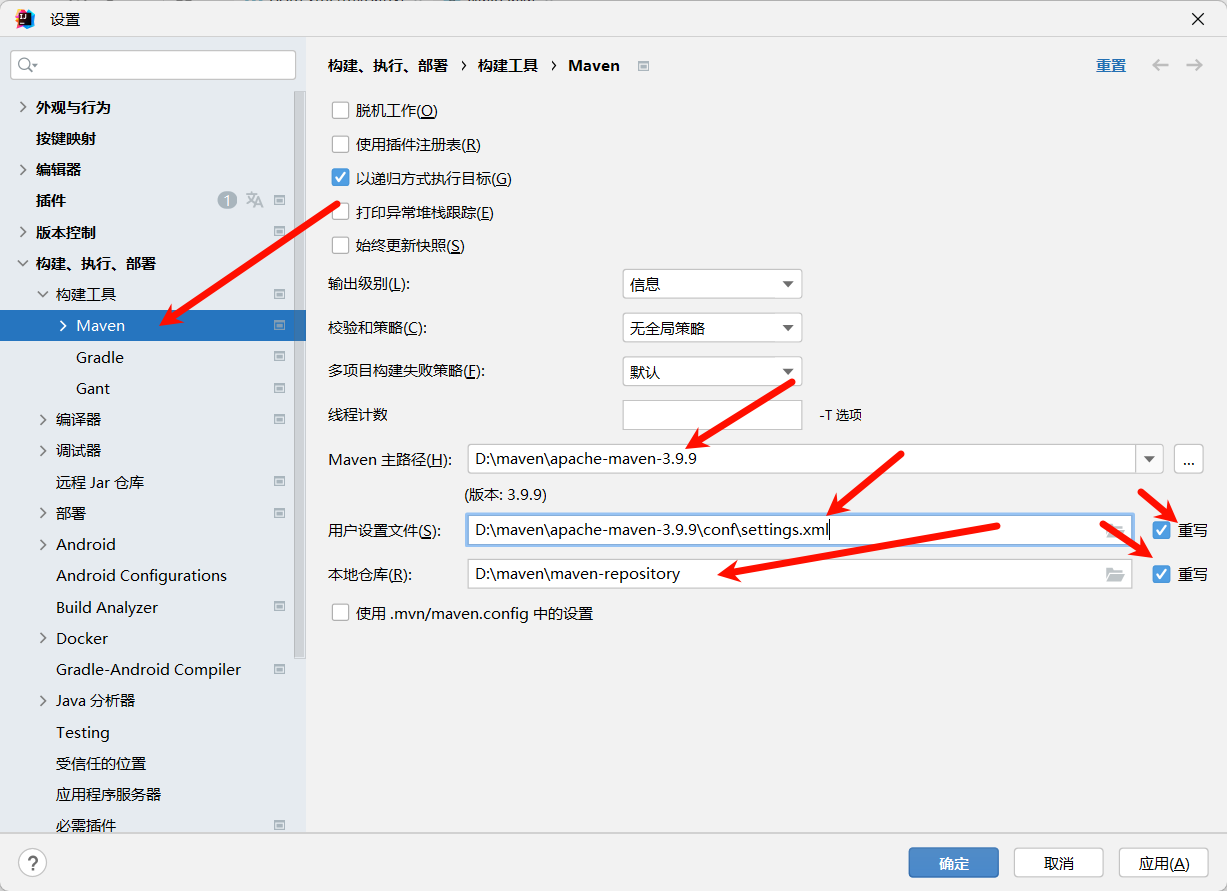Image resolution: width=1227 pixels, height=891 pixels.
Task: Click the project-level icon on the Maven row
Action: pyautogui.click(x=279, y=325)
